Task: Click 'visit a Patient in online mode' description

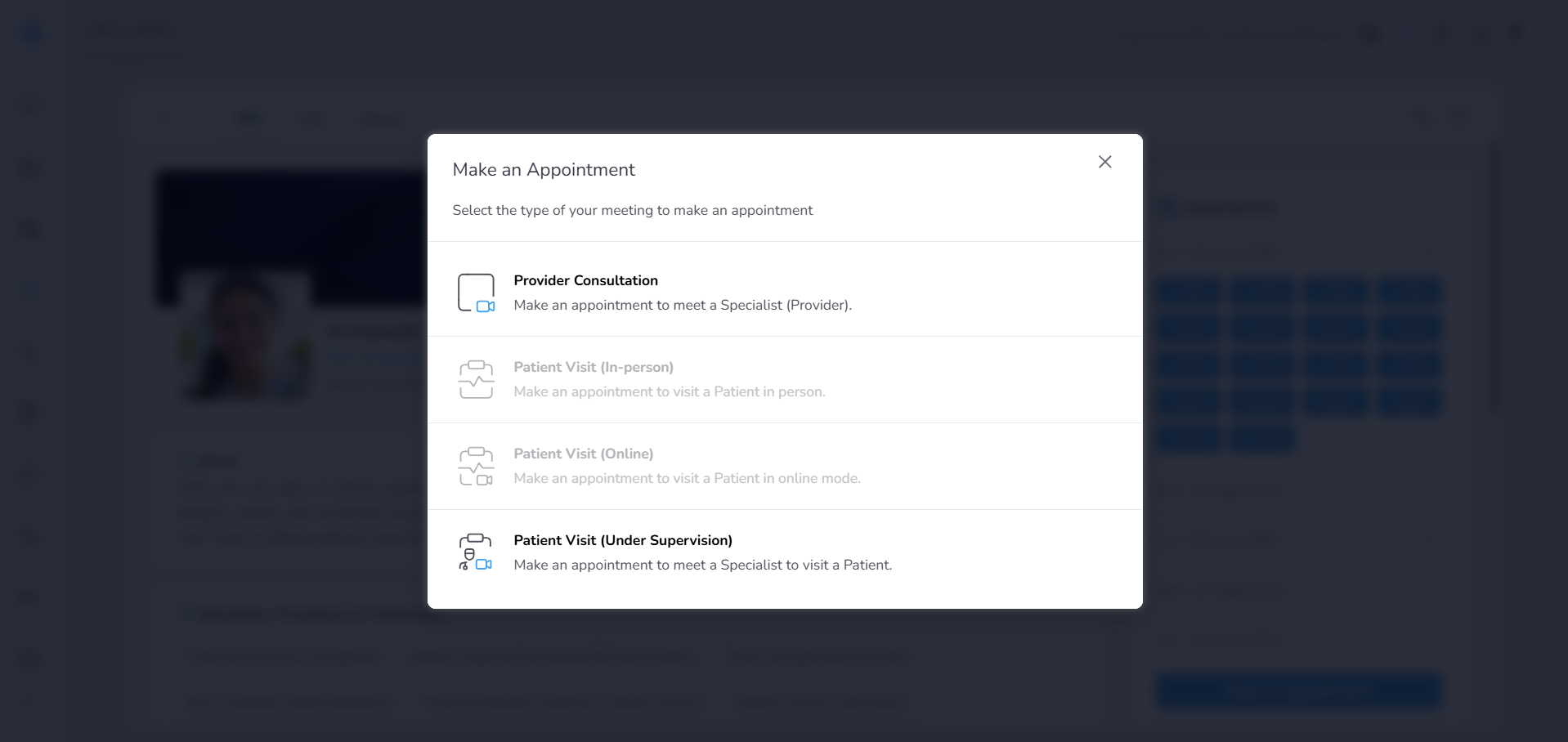Action: coord(687,478)
